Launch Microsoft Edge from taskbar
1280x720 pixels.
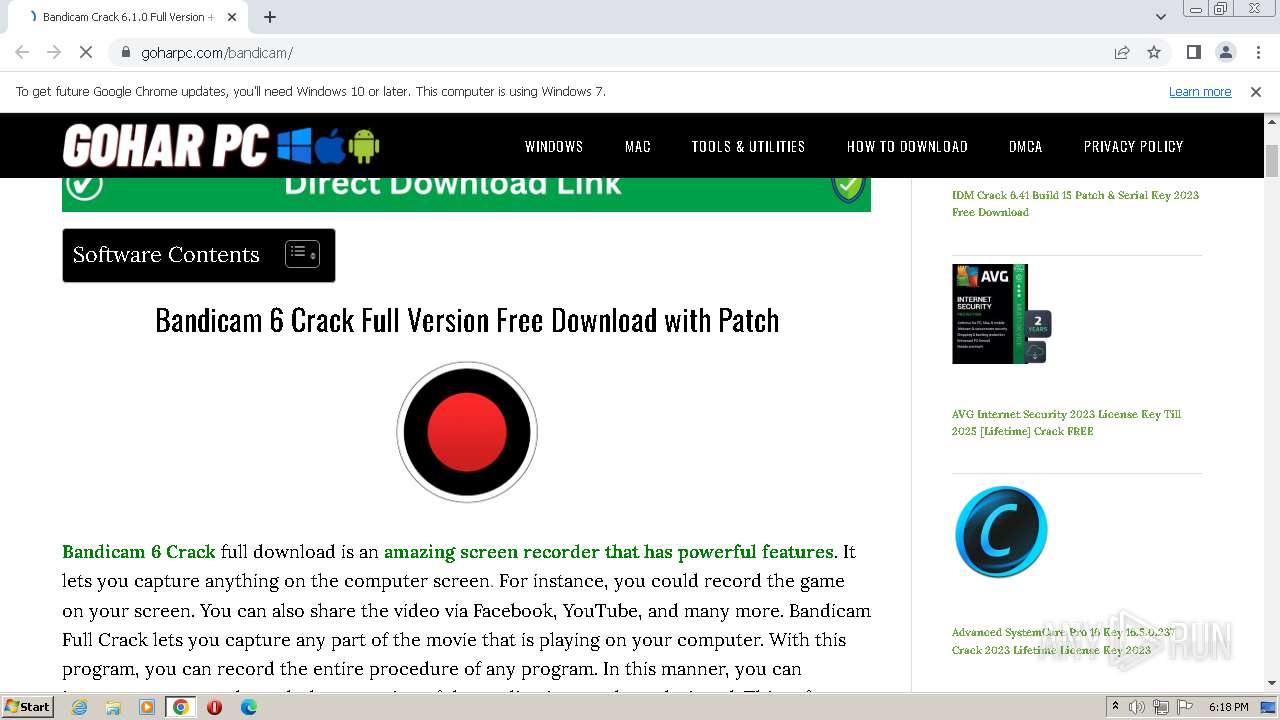click(x=248, y=707)
